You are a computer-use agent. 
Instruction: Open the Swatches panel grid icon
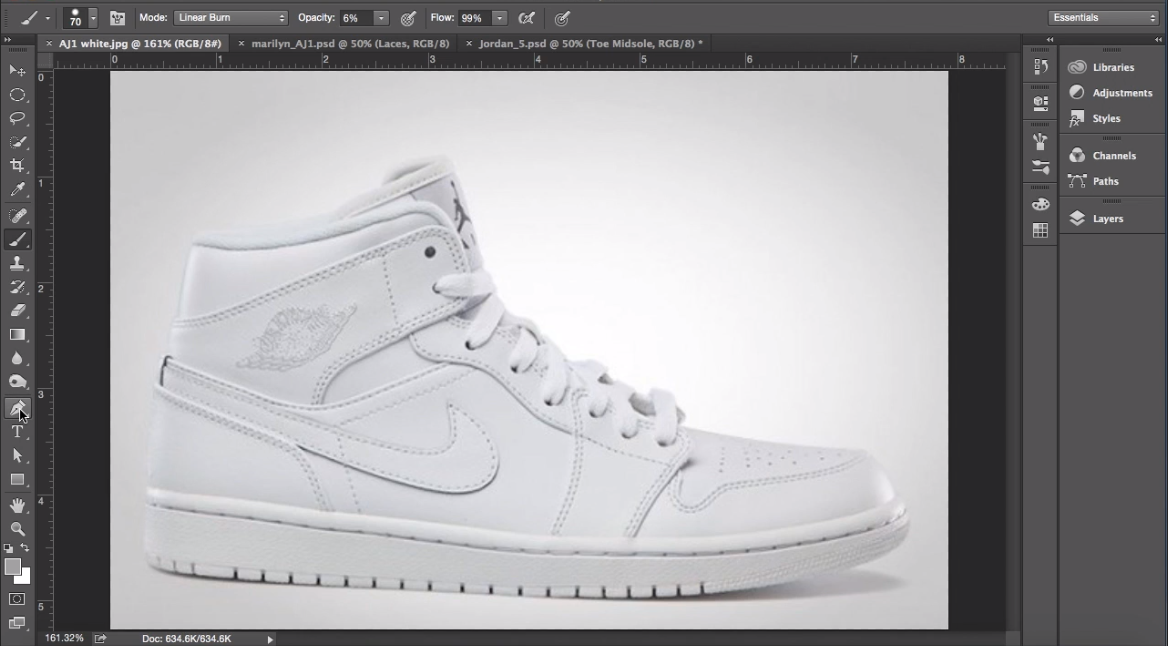(1041, 230)
